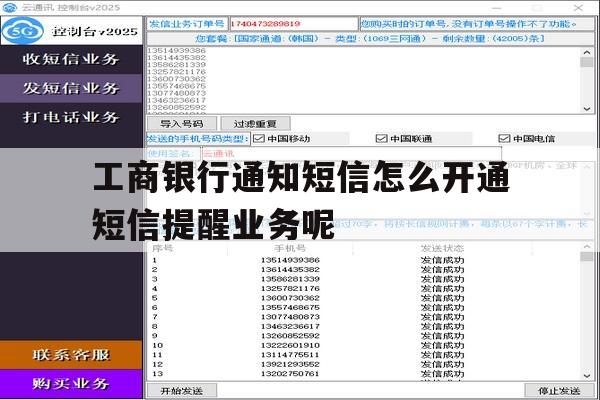The image size is (600, 400).
Task: Click the title bar cloud app icon
Action: (x=10, y=7)
